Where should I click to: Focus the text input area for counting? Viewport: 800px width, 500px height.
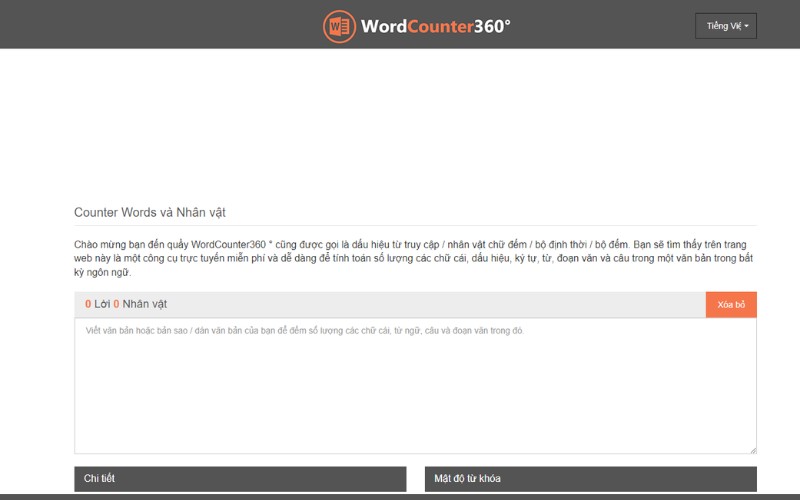pyautogui.click(x=415, y=386)
